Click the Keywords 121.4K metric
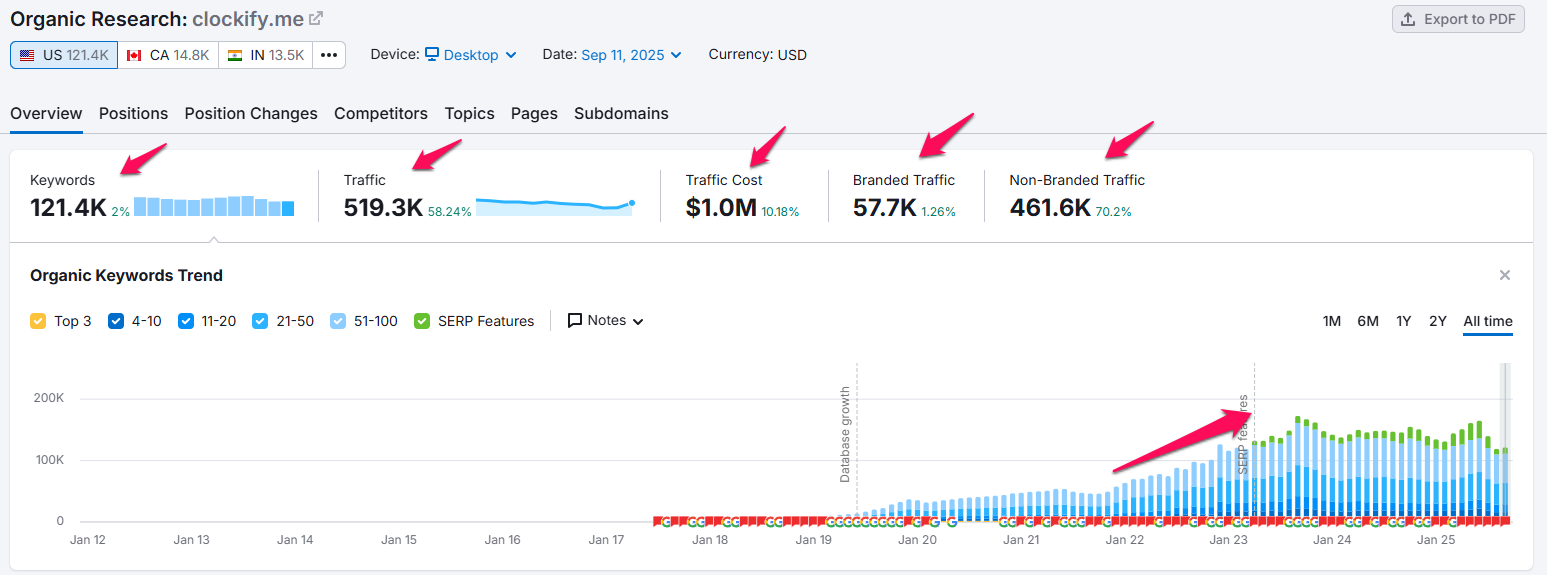This screenshot has height=575, width=1547. (68, 208)
